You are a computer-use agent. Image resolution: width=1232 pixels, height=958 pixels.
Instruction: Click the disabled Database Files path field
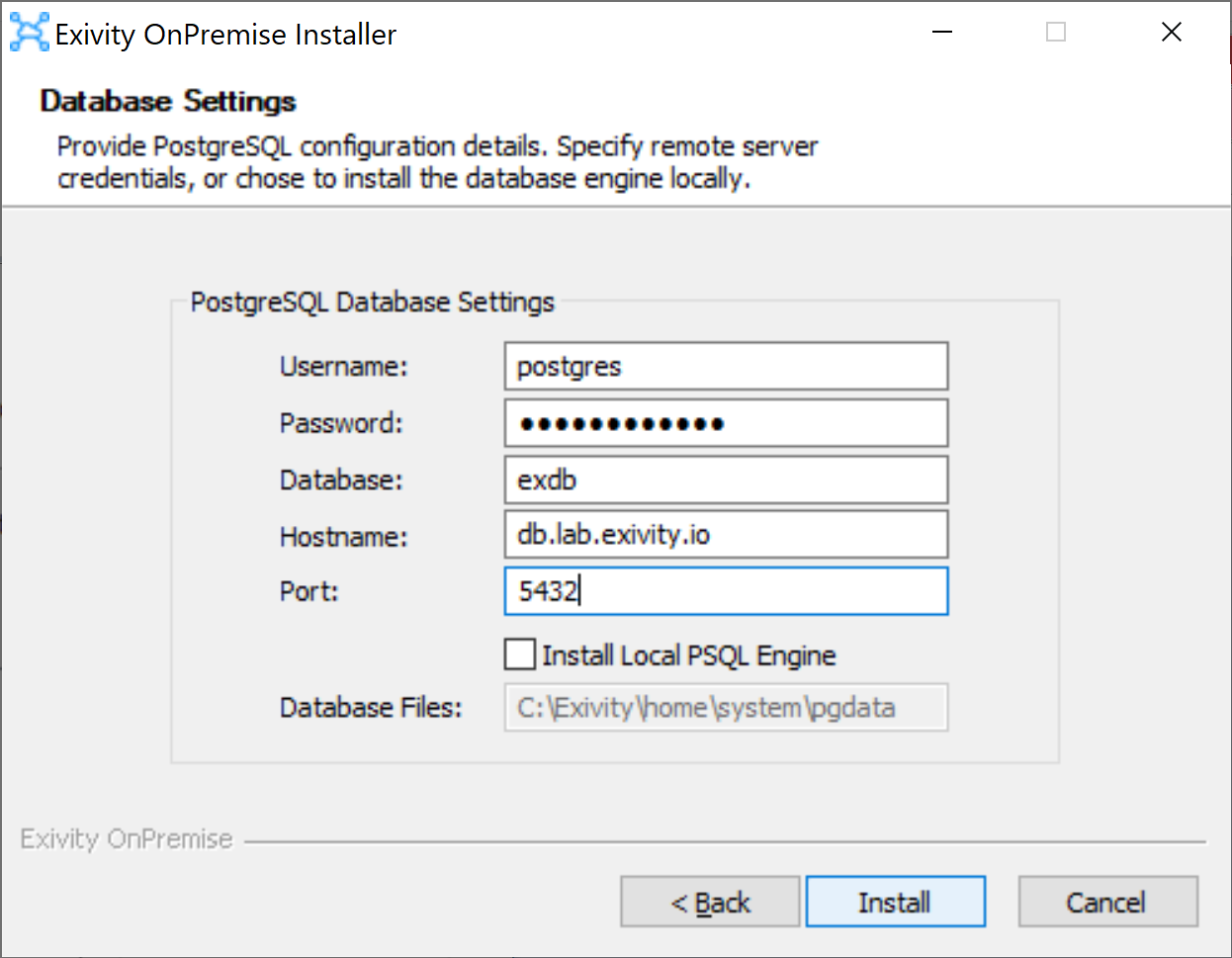coord(726,707)
